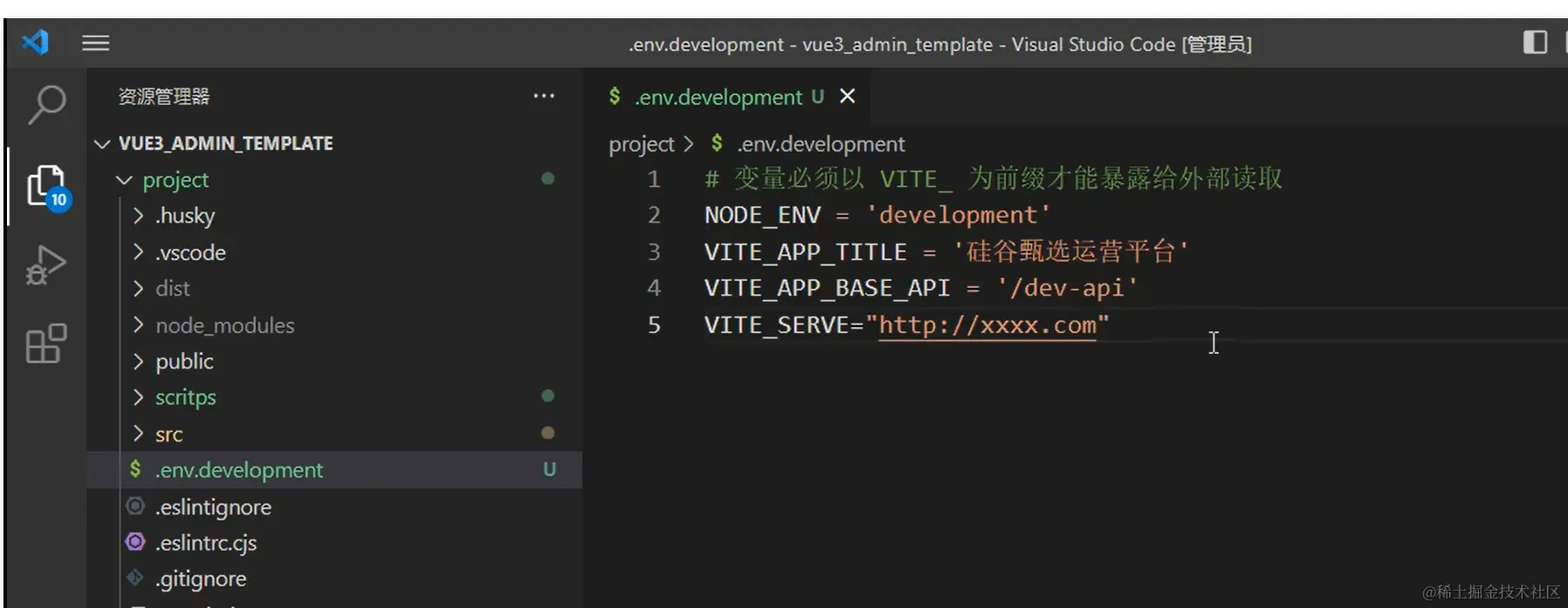Click the git status dot beside project folder
1568x608 pixels.
[x=548, y=179]
